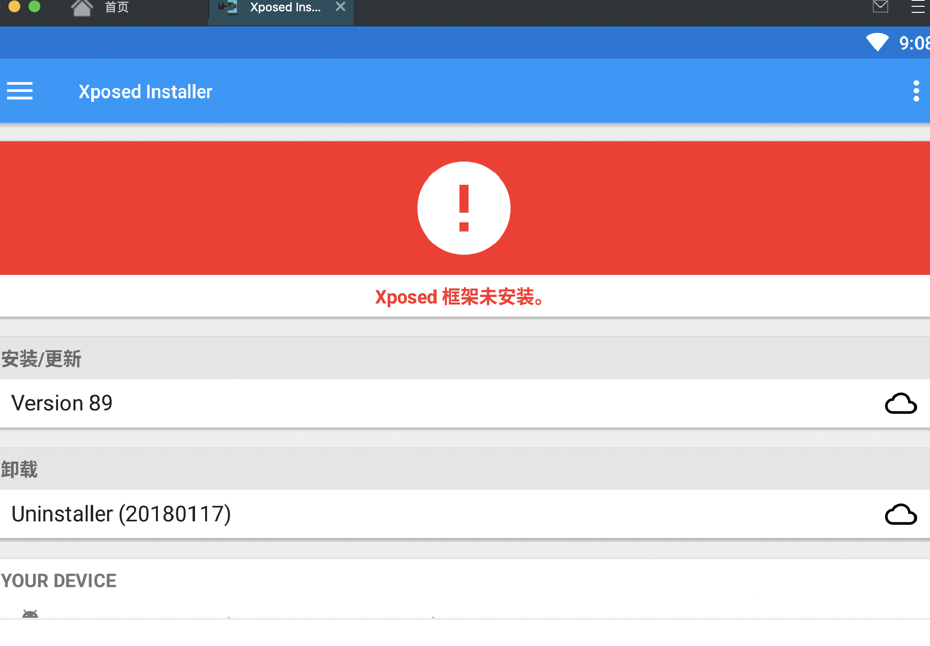The image size is (930, 646).
Task: Close the Xposed Ins... tab
Action: pos(340,7)
